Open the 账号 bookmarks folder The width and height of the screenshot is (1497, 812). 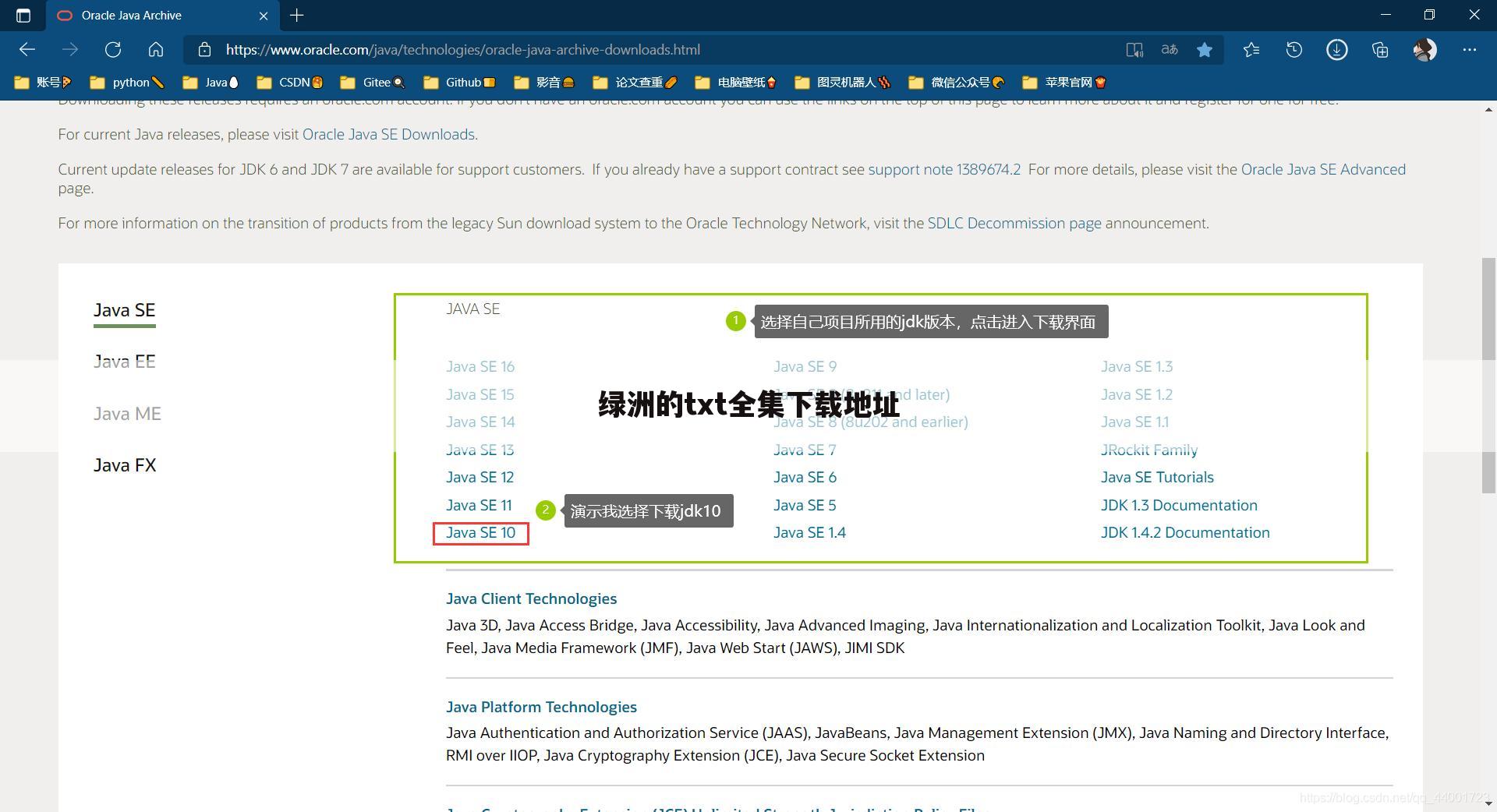43,83
